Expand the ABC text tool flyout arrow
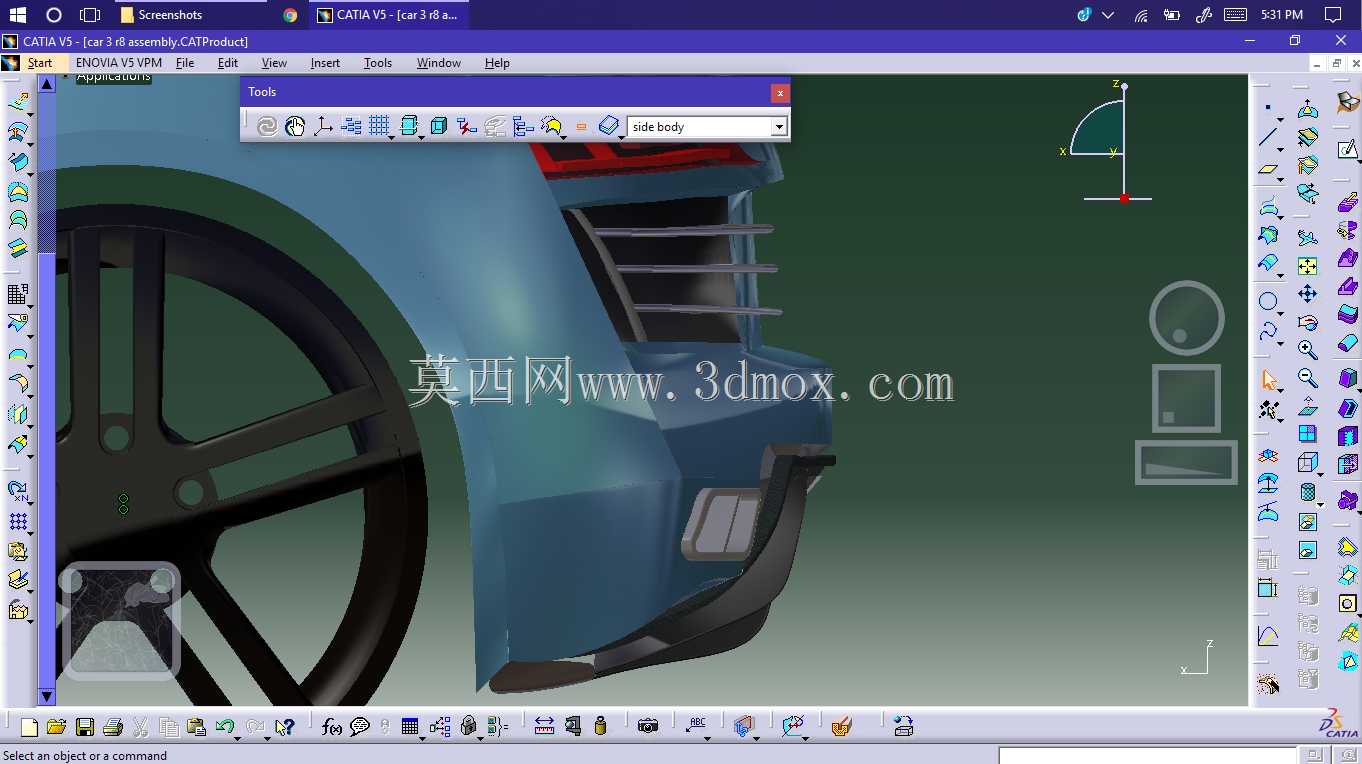Image resolution: width=1362 pixels, height=764 pixels. point(709,739)
